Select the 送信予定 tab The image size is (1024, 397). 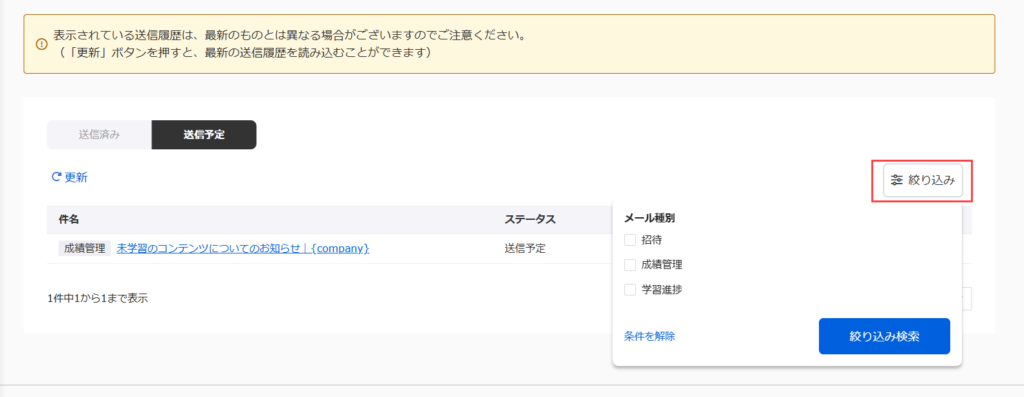click(x=204, y=135)
